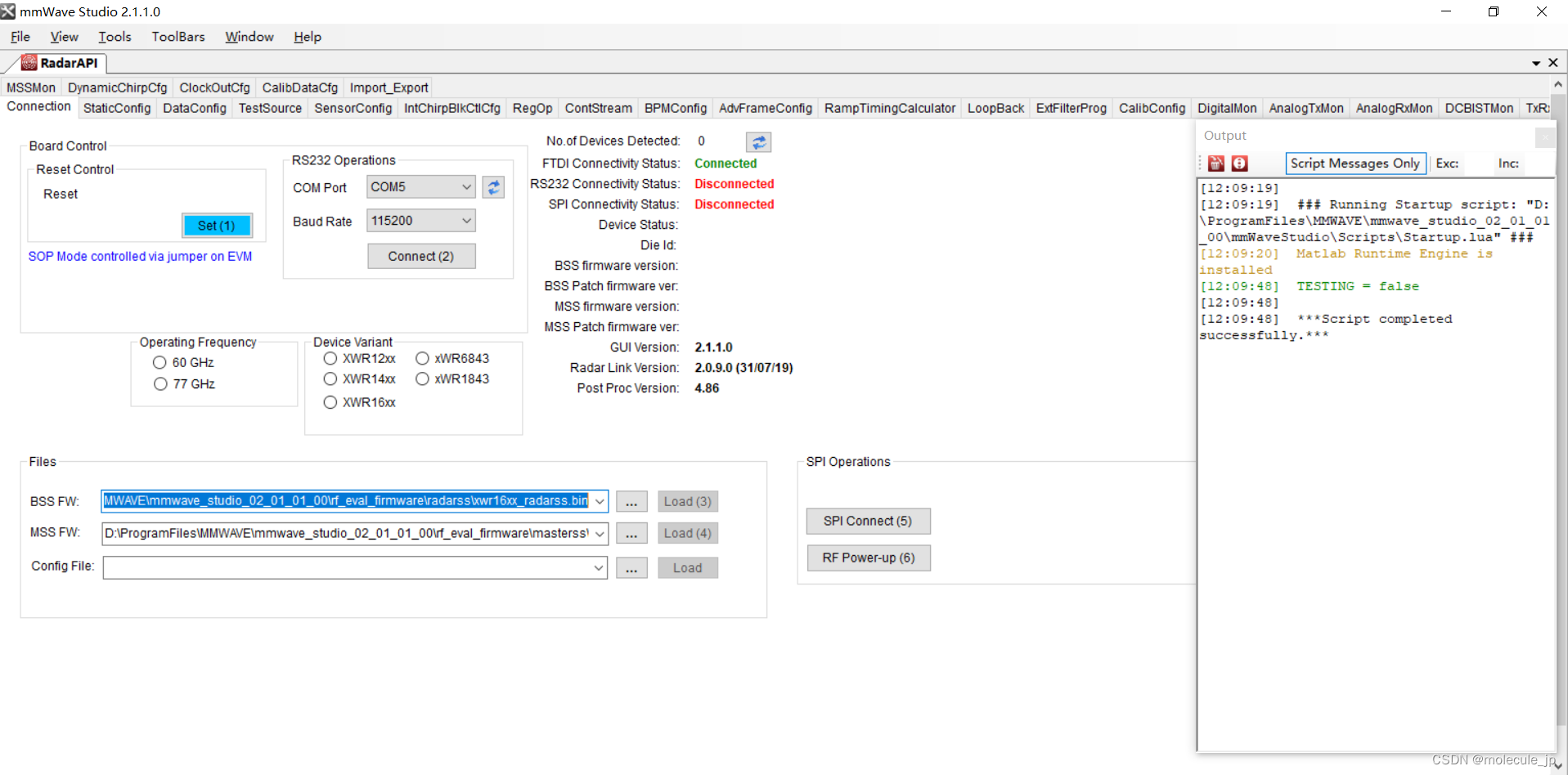Switch to the TestSource tab

tap(270, 109)
